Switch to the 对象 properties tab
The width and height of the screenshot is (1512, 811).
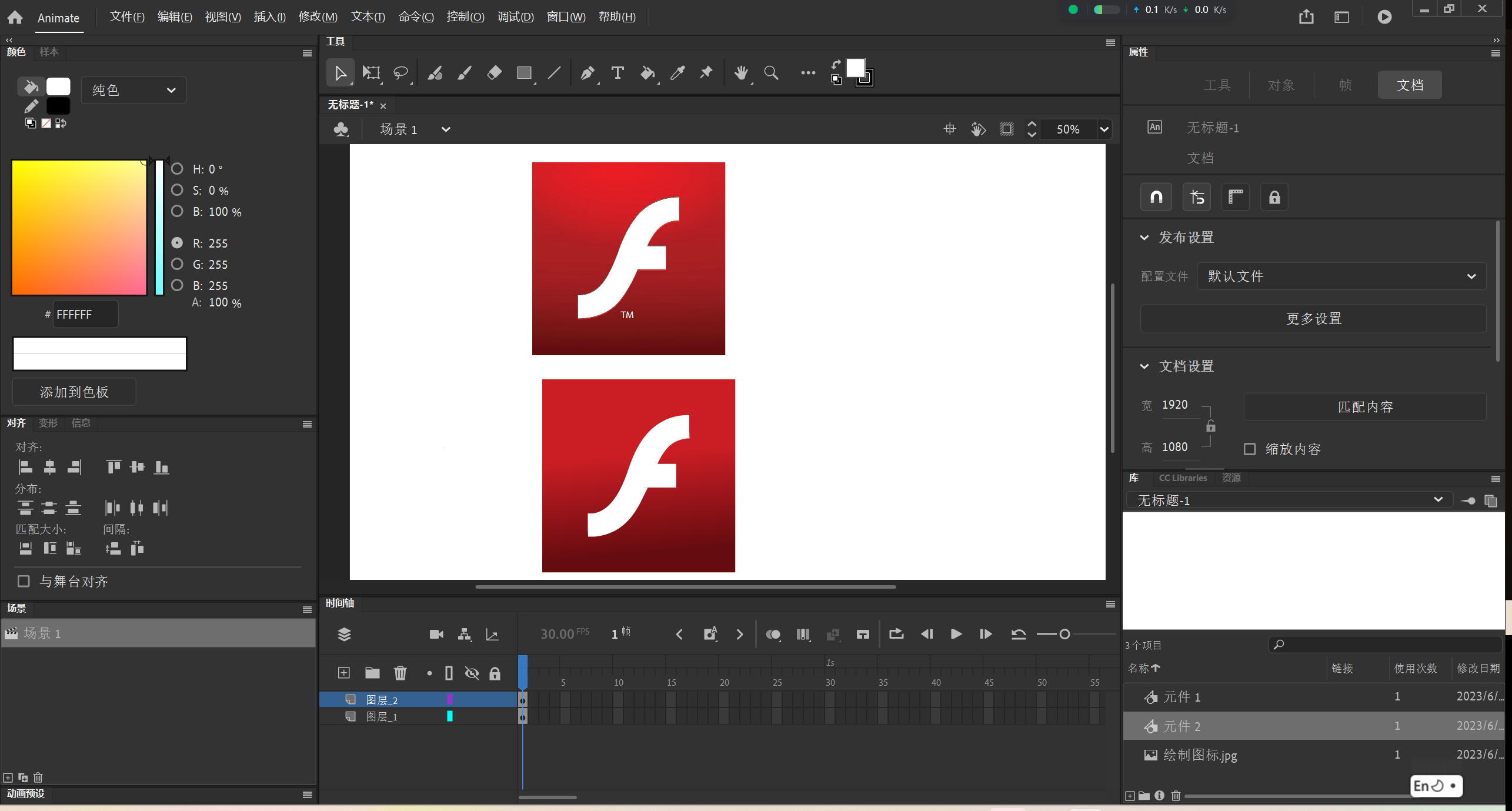click(1281, 85)
